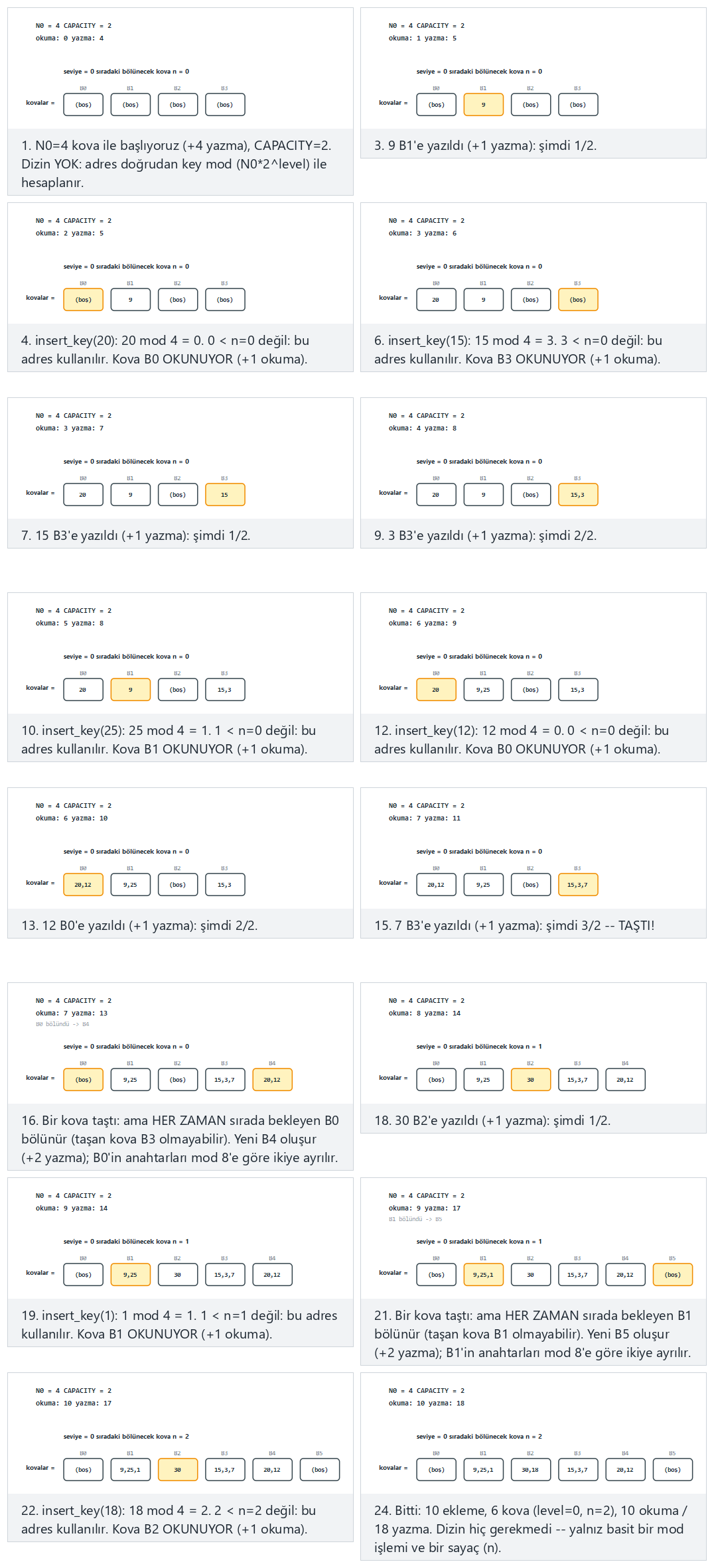Click the new highlighted empty B5 bucket in step 21
The height and width of the screenshot is (1568, 714).
[x=673, y=1275]
